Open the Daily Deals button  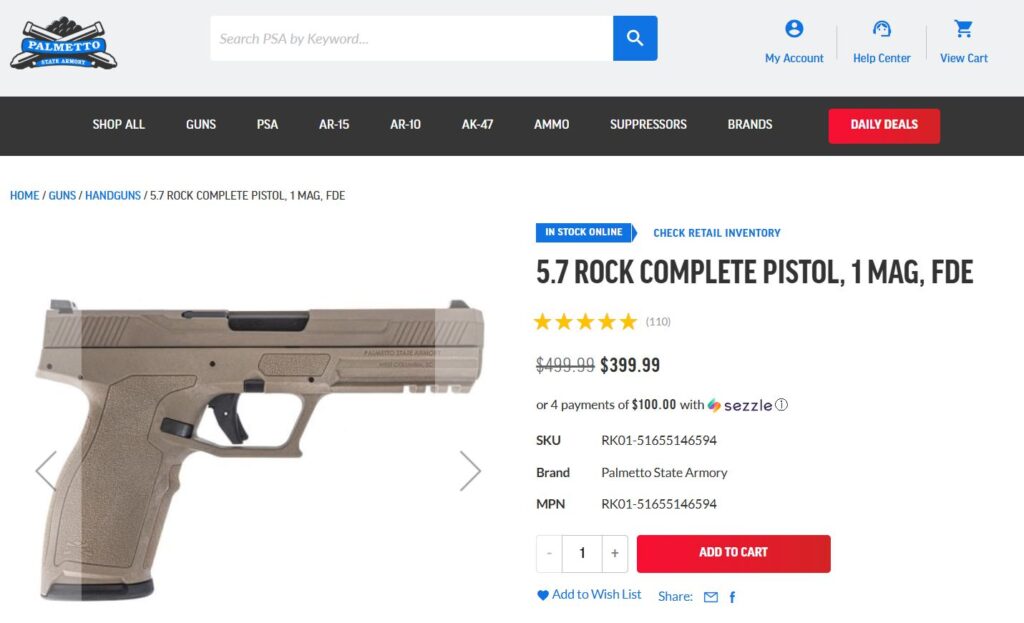pos(884,125)
